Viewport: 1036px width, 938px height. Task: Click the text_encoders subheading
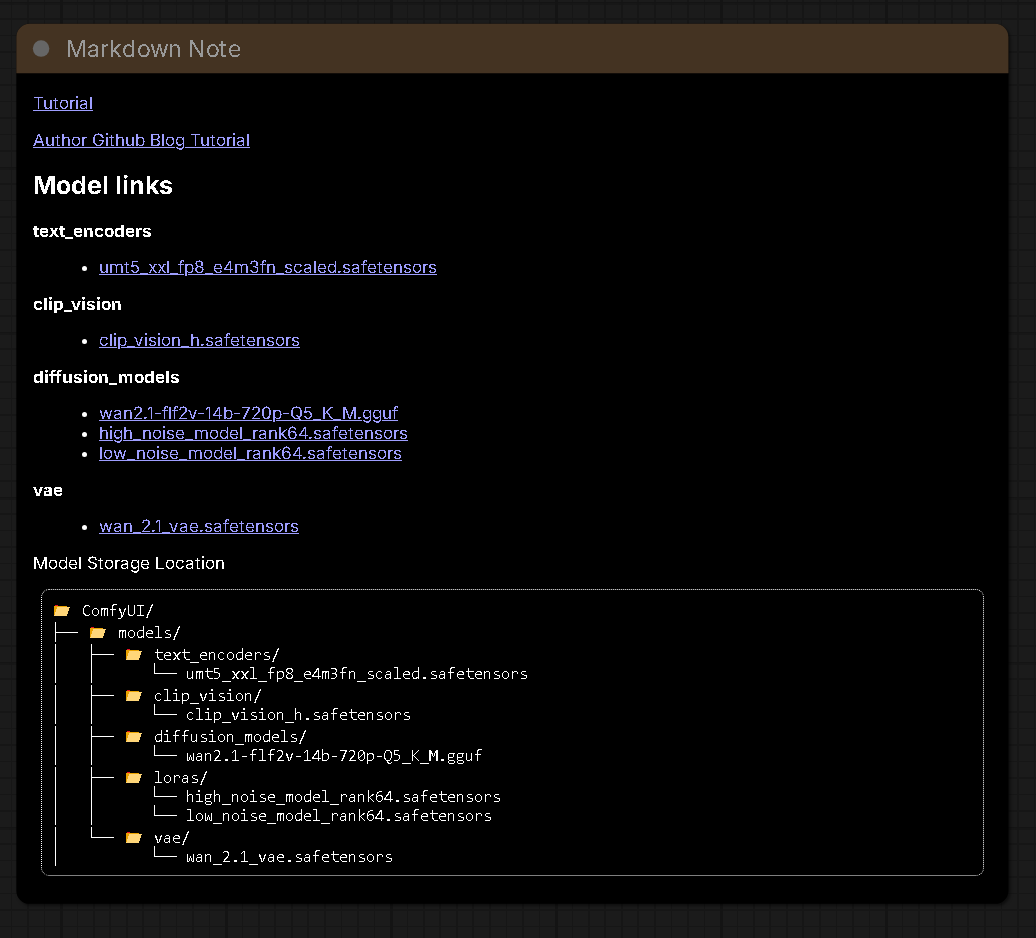(x=92, y=231)
